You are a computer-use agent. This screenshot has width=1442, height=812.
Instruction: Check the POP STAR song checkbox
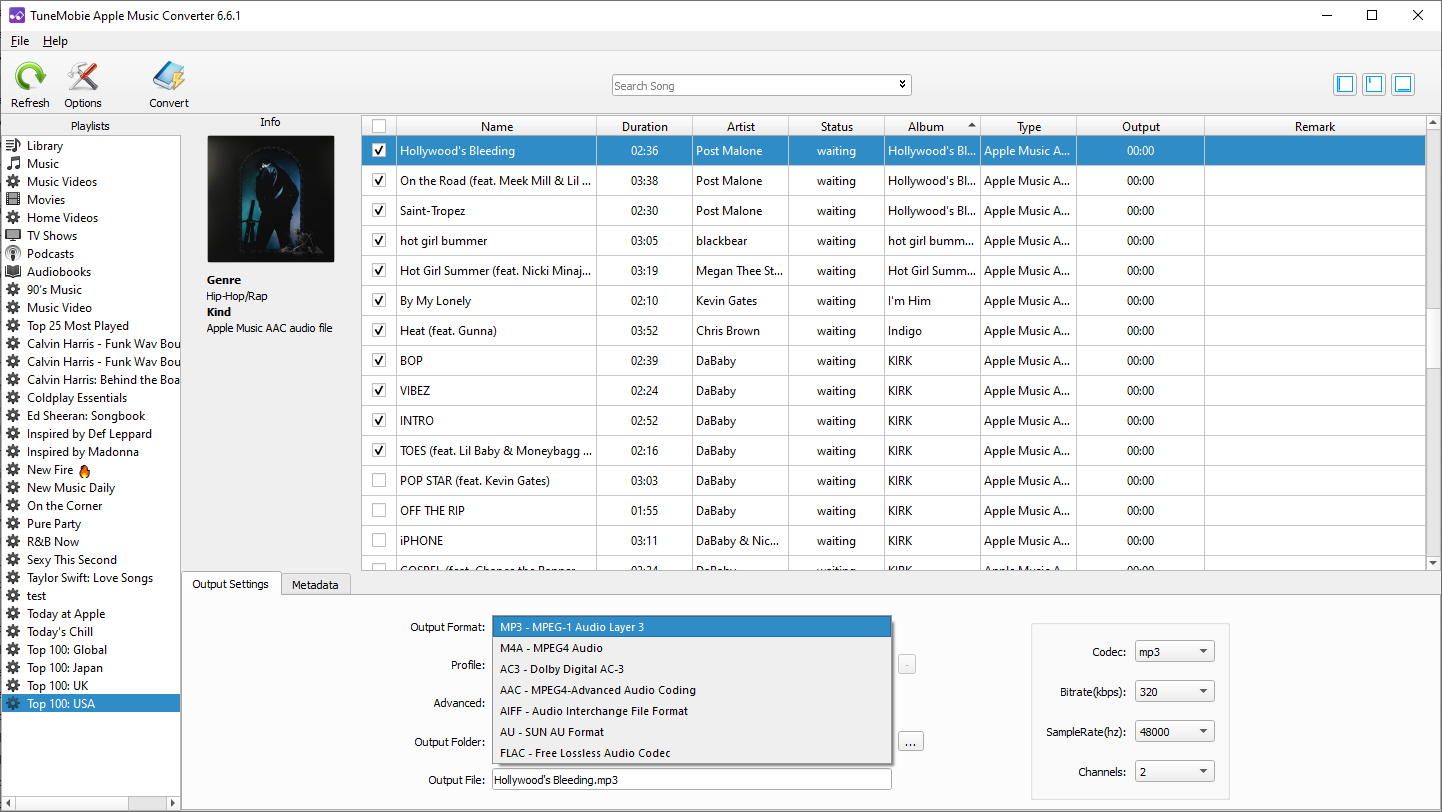click(378, 481)
